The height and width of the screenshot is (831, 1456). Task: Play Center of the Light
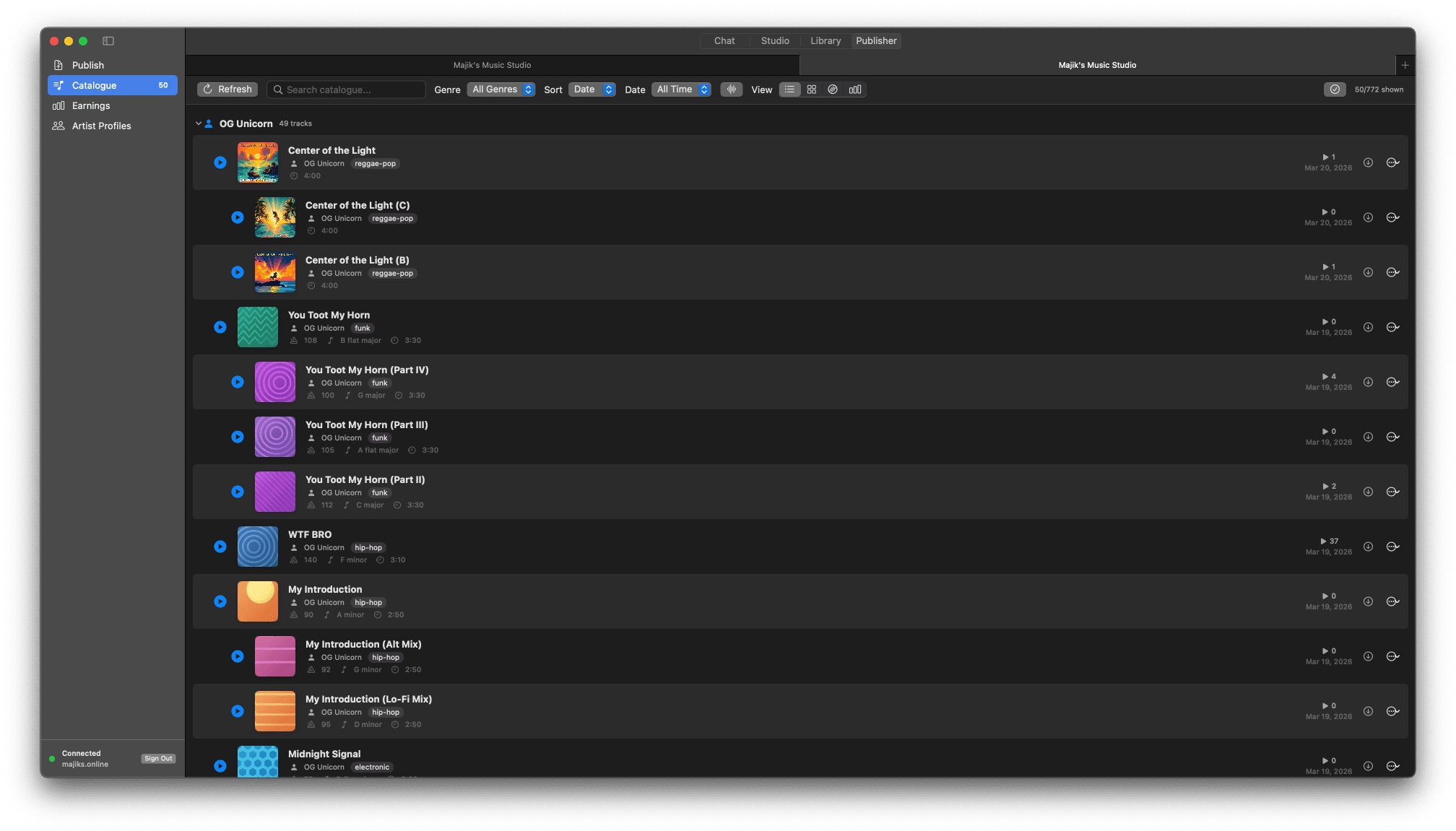[220, 162]
